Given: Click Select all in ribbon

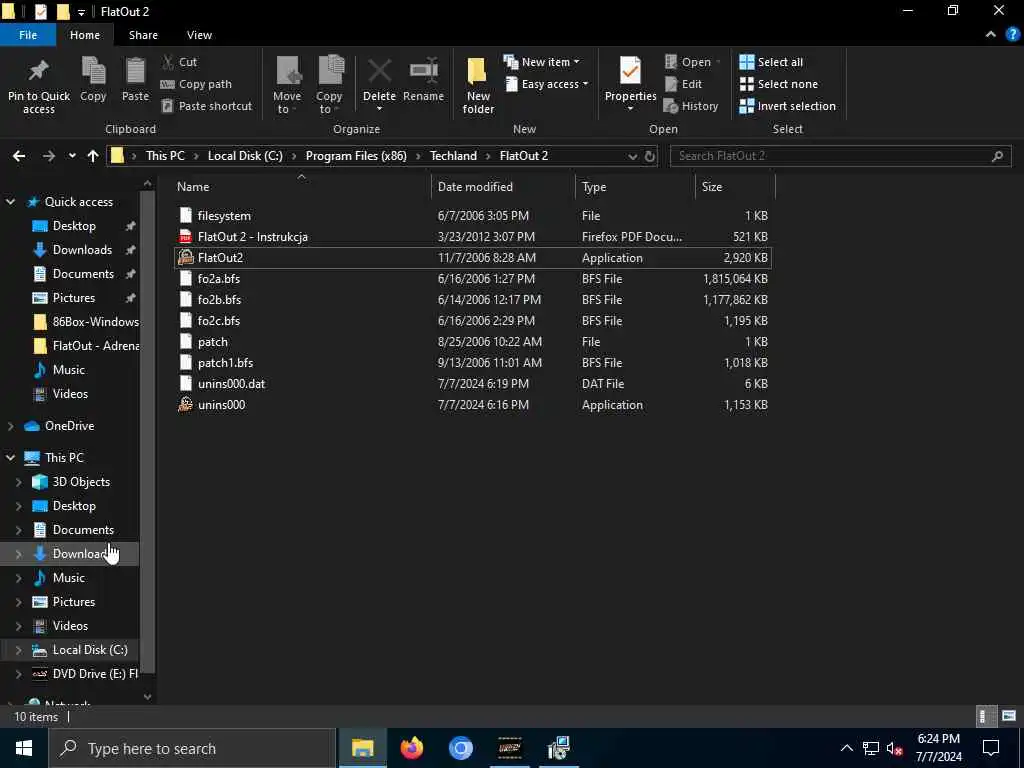Looking at the screenshot, I should coord(771,62).
